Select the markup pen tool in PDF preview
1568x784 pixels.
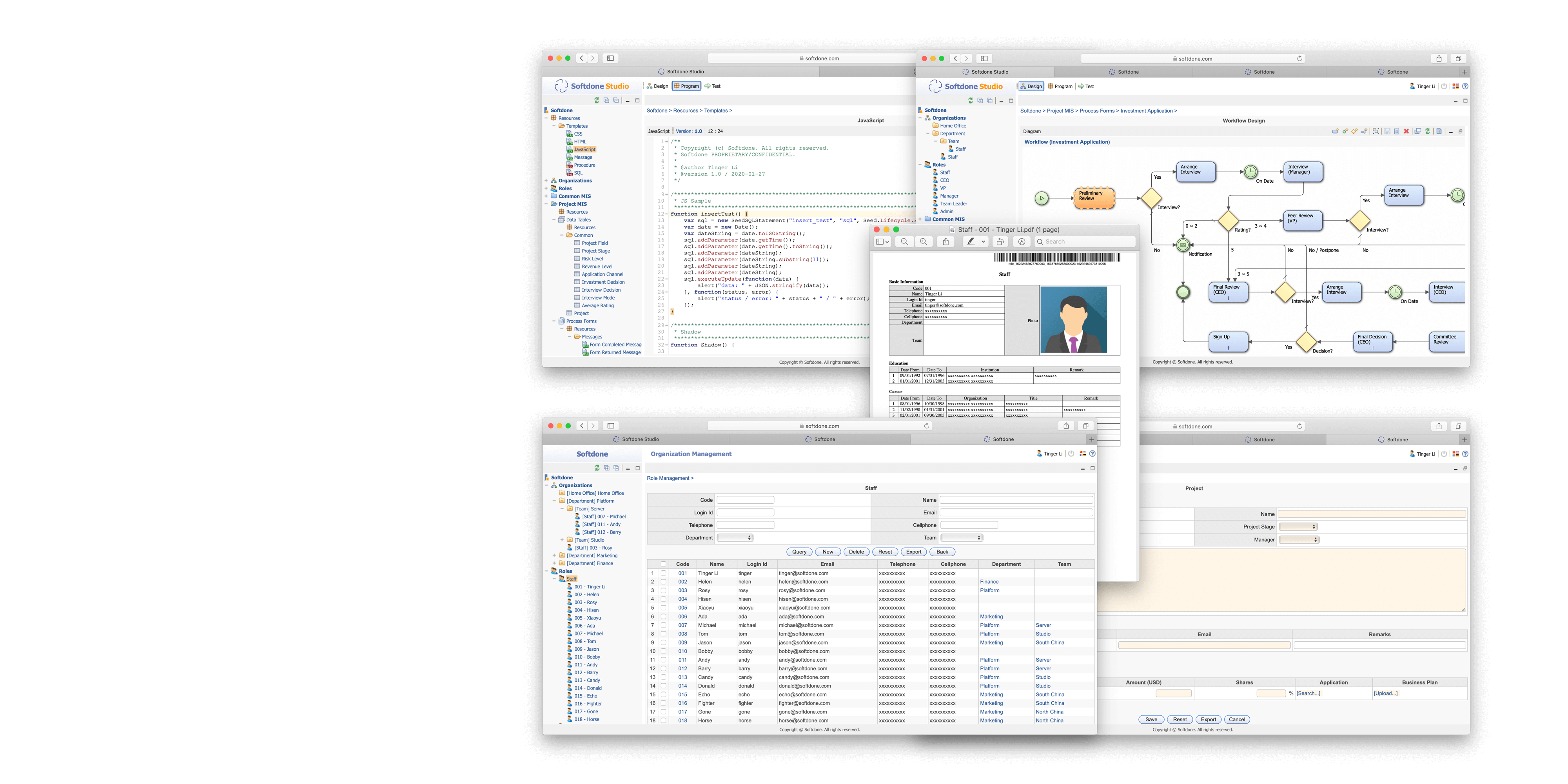tap(970, 241)
